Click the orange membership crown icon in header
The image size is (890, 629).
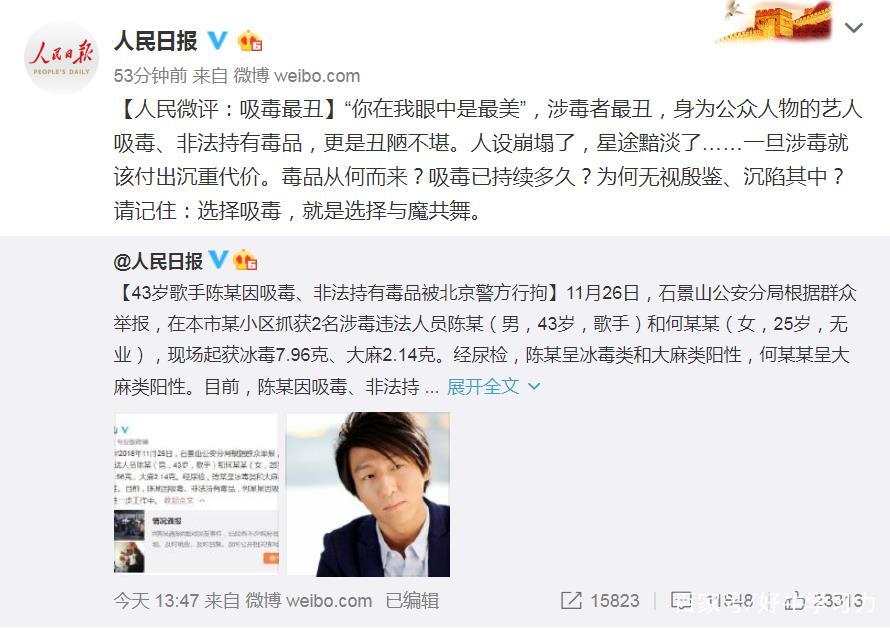pos(250,41)
